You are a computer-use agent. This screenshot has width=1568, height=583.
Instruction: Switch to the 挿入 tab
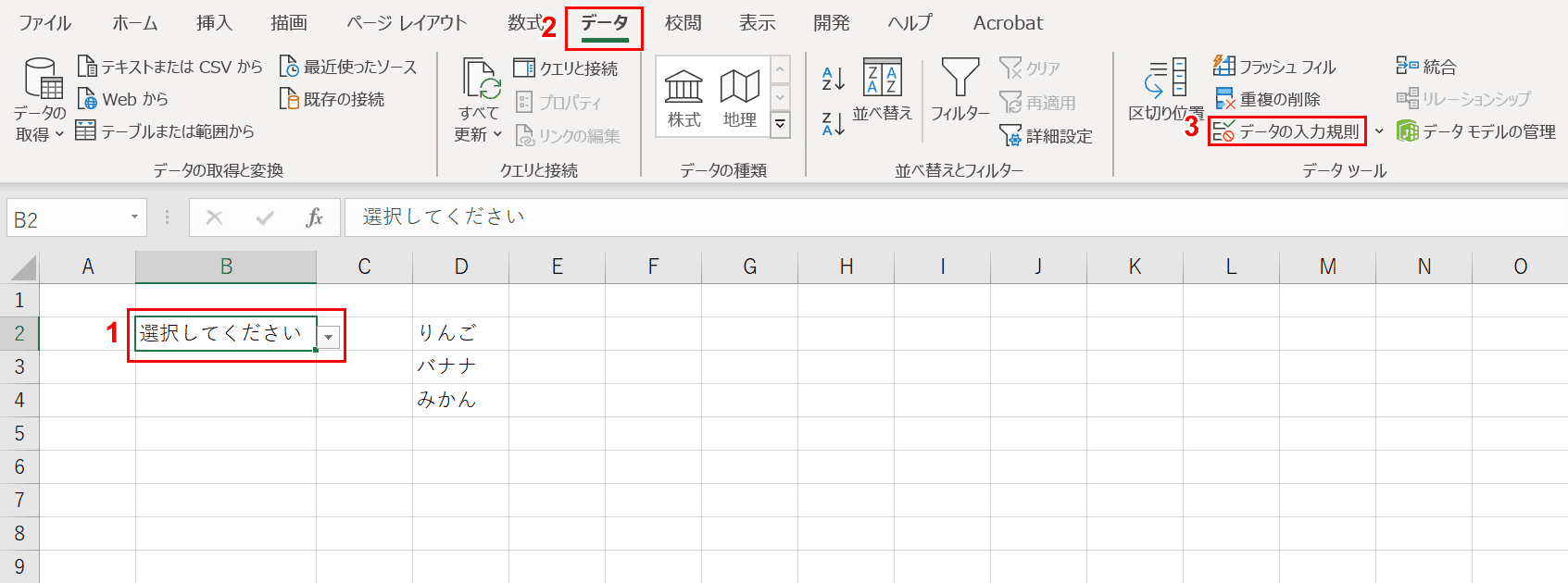[214, 23]
